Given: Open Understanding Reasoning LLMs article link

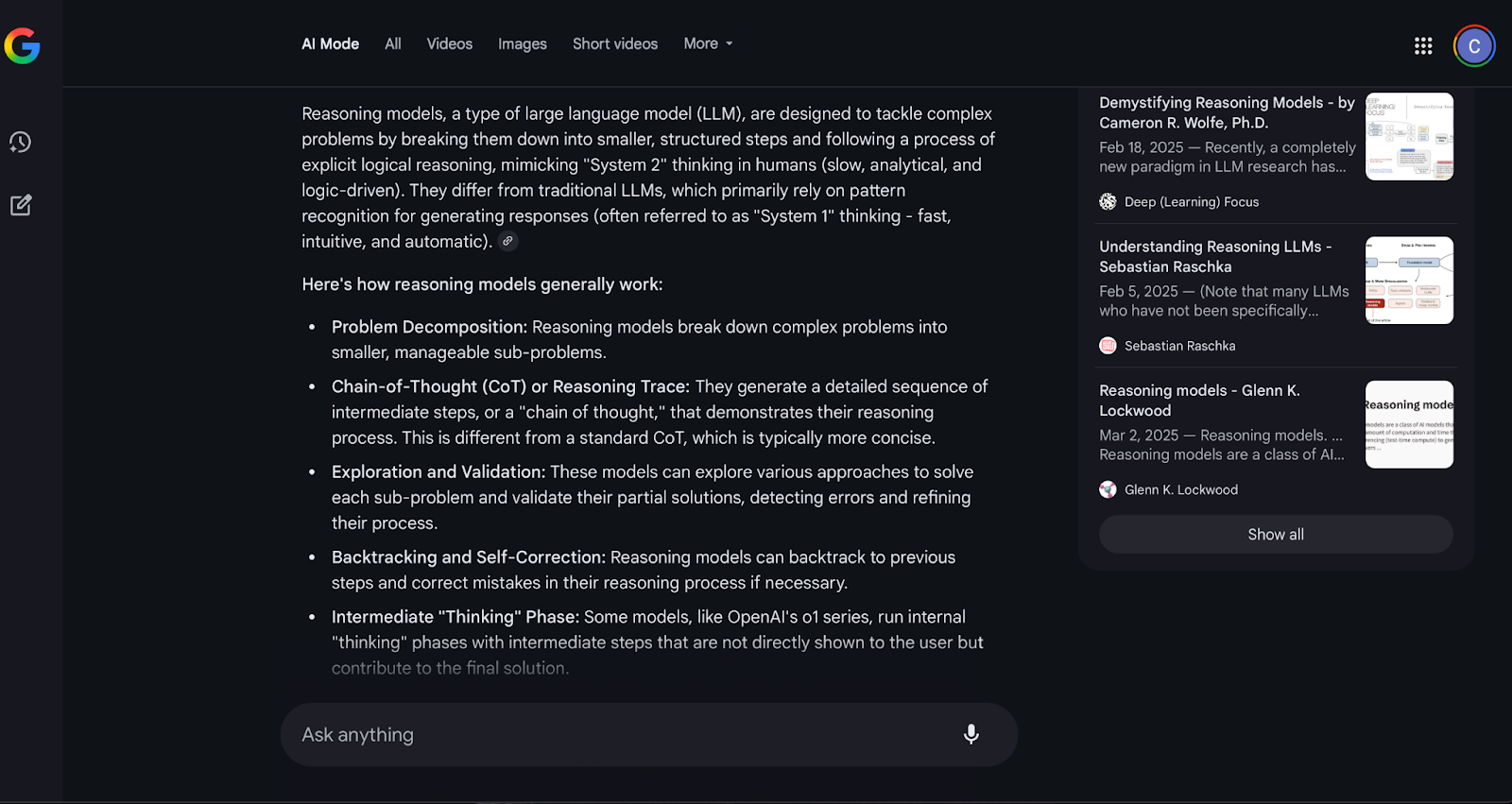Looking at the screenshot, I should [x=1215, y=256].
